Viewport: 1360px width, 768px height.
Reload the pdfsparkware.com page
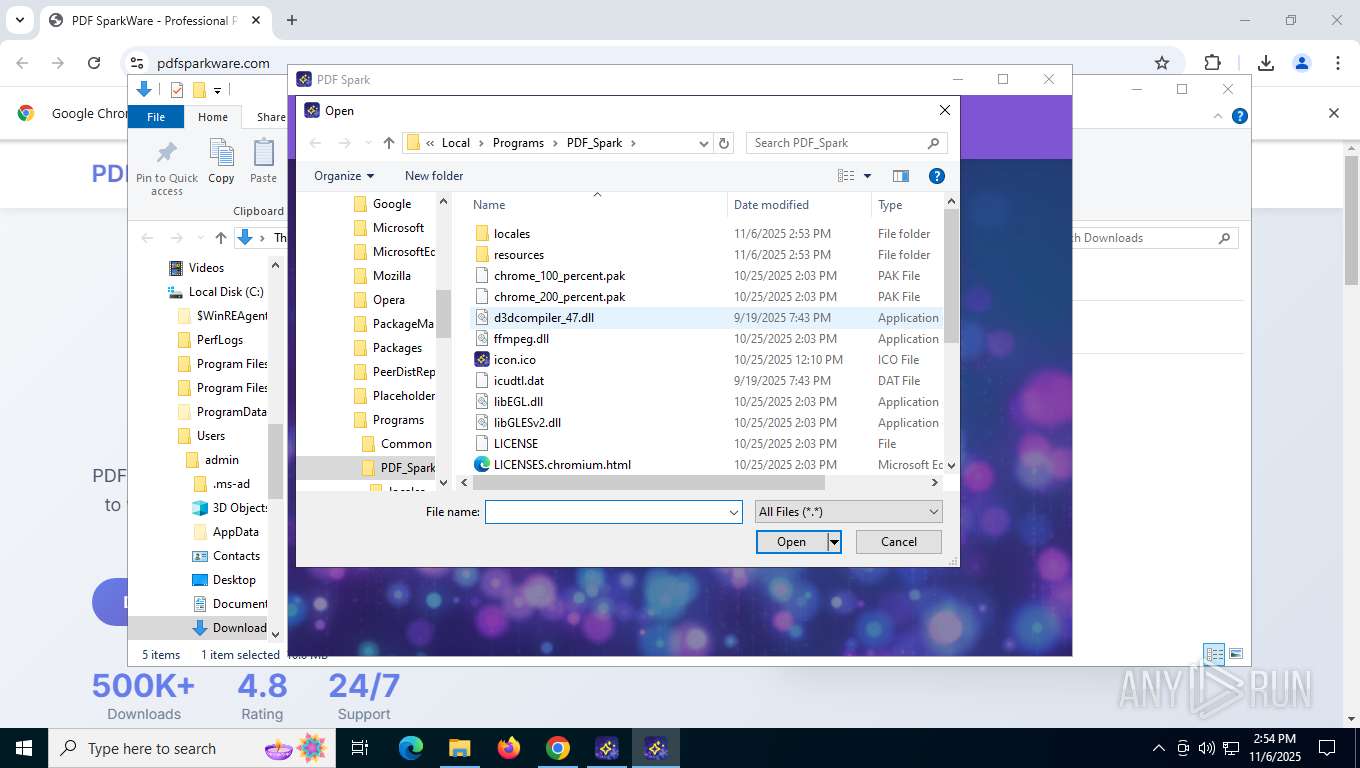(x=94, y=63)
